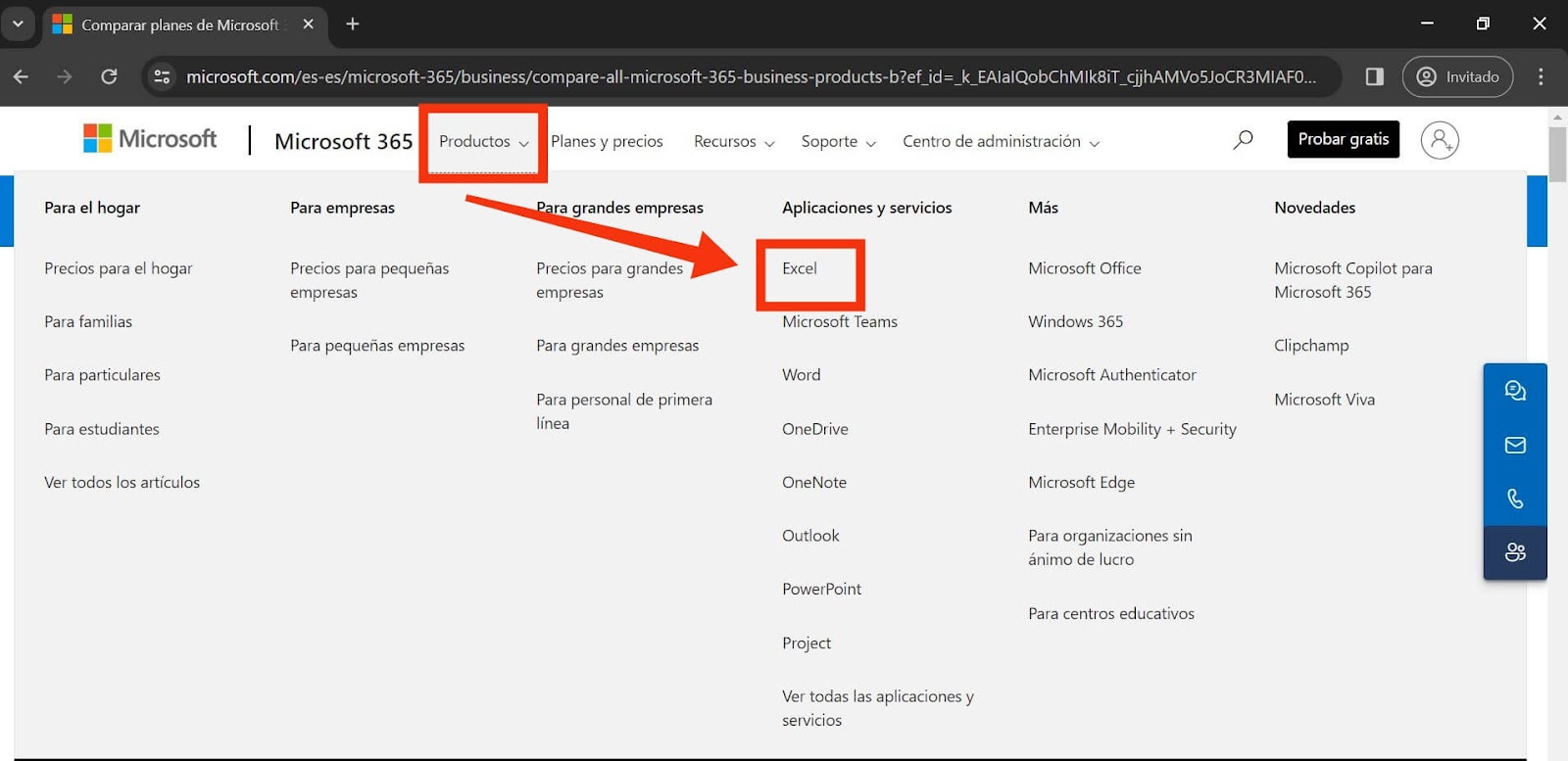Viewport: 1568px width, 761px height.
Task: Open Enterprise Mobility + Security link
Action: [1132, 429]
